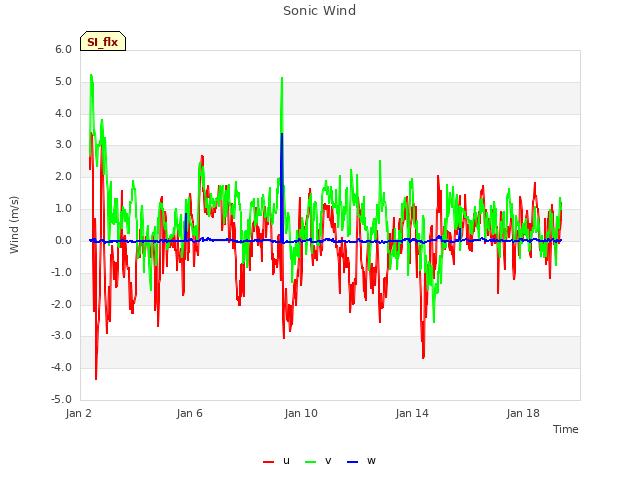
Task: Click the Jan 10 axis label
Action: (x=301, y=413)
